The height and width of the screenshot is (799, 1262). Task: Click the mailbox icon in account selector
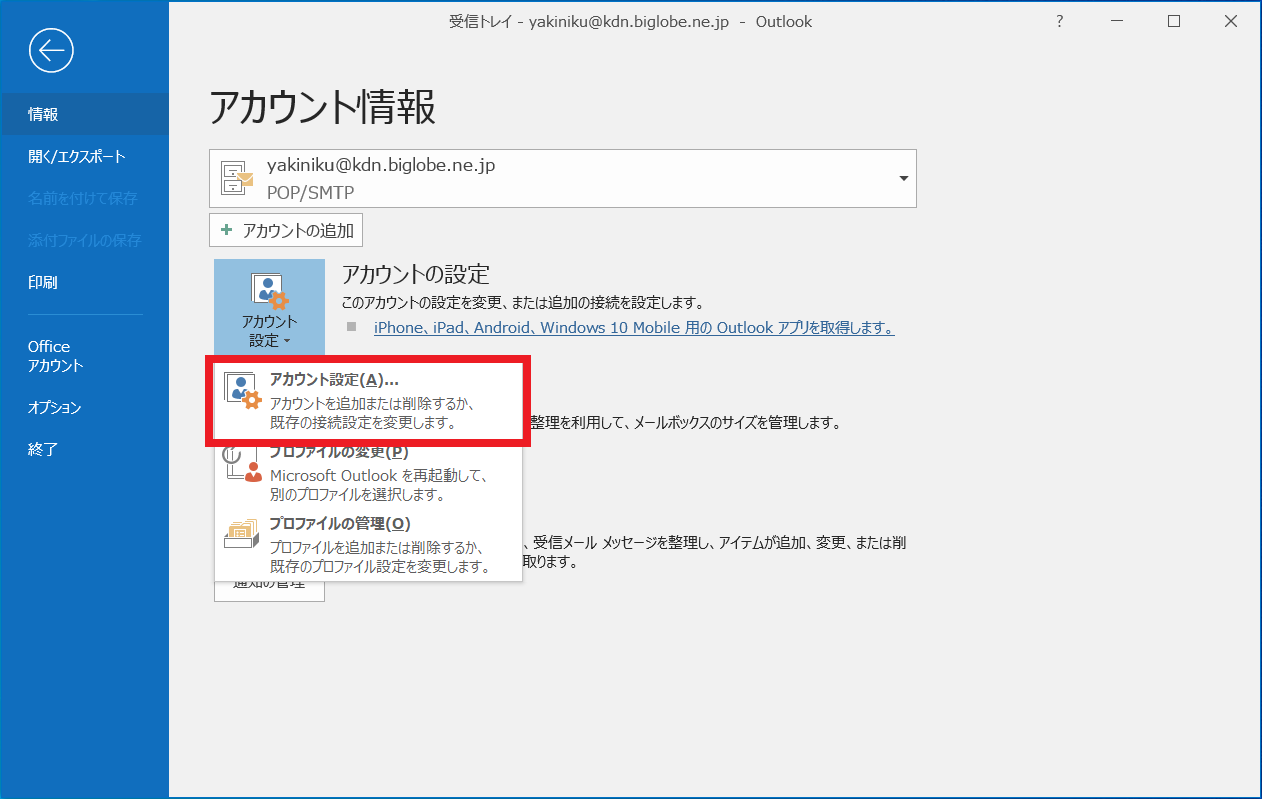pos(238,179)
